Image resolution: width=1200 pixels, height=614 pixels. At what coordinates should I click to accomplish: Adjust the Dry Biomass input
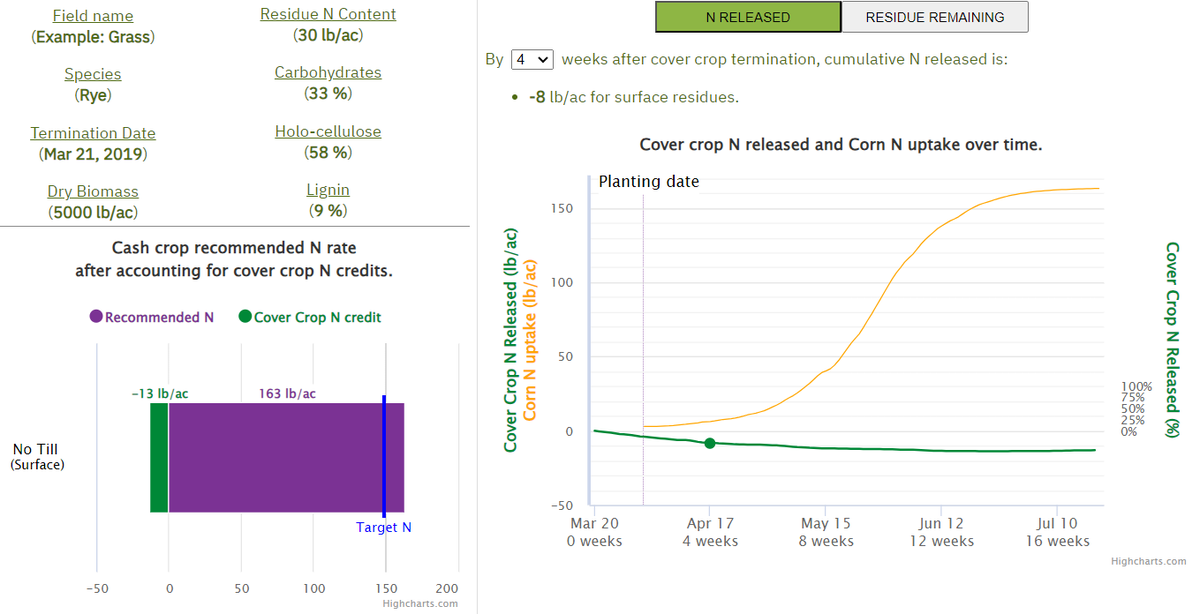93,190
